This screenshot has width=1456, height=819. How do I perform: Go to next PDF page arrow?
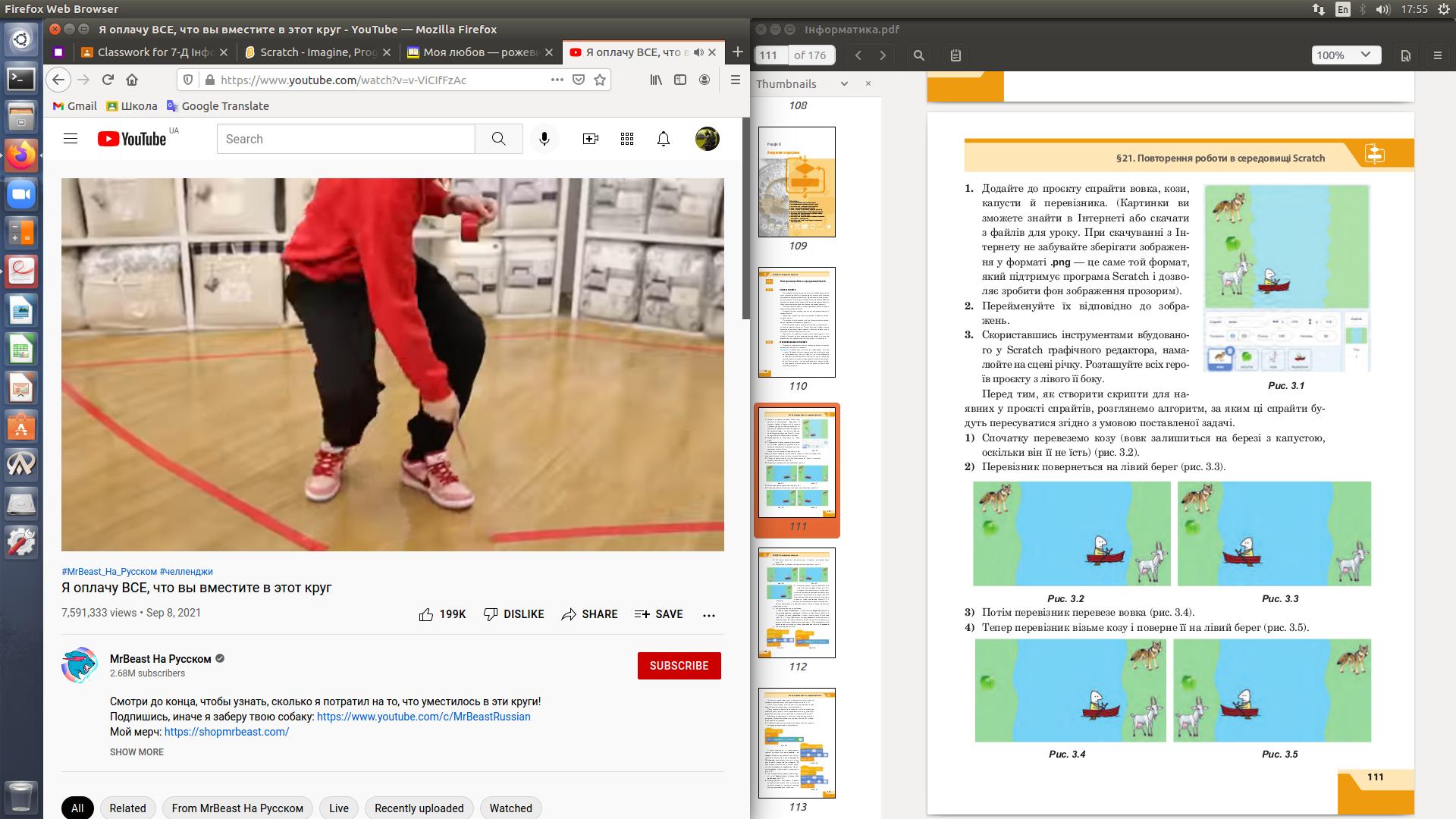pyautogui.click(x=883, y=55)
